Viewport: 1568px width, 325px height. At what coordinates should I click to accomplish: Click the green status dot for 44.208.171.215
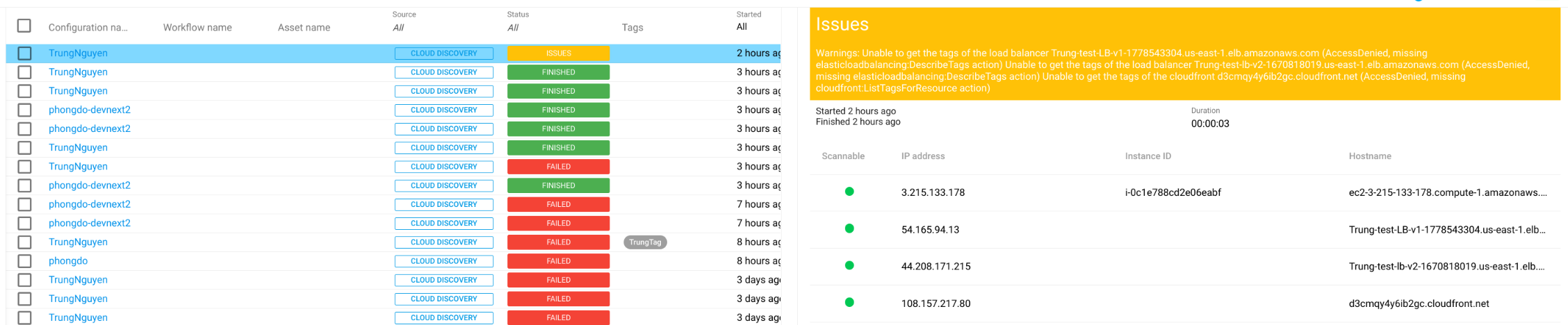[x=849, y=265]
